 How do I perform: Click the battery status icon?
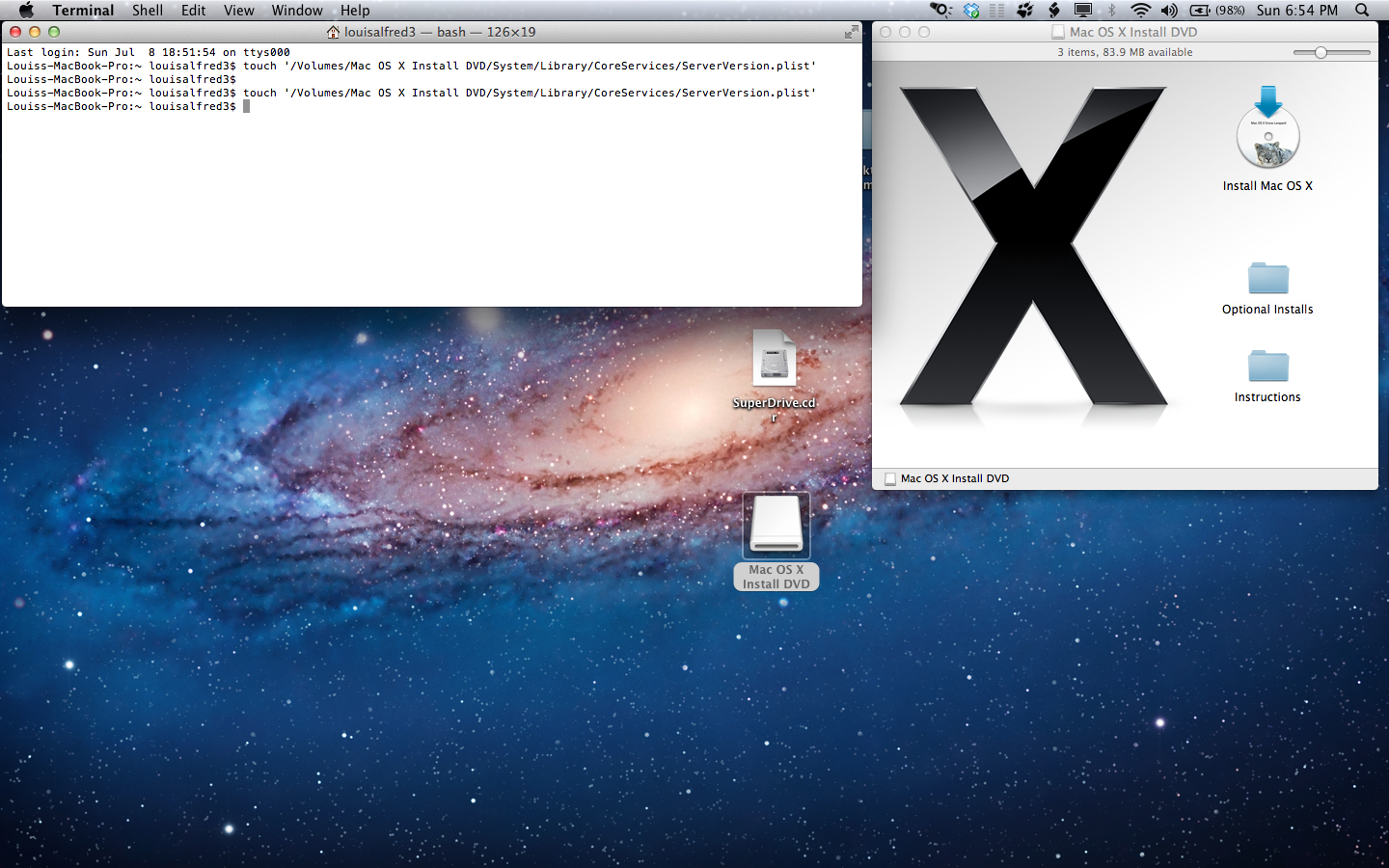1200,10
